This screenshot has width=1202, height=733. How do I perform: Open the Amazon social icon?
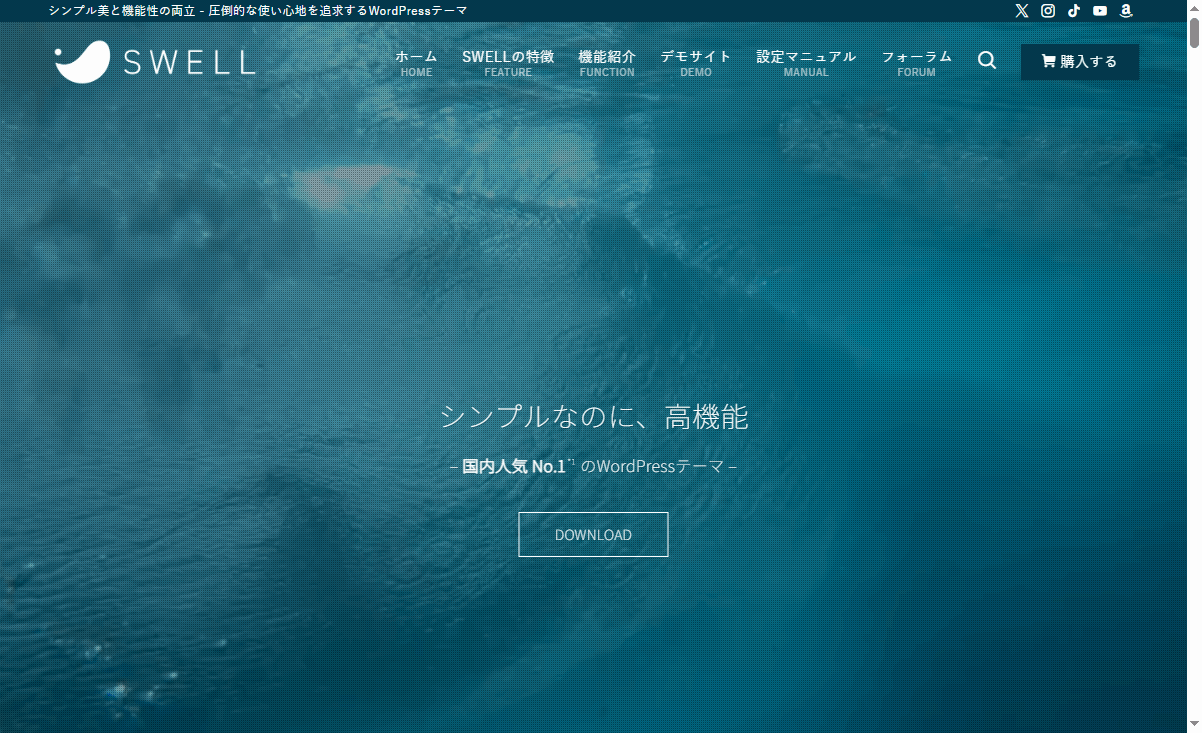pyautogui.click(x=1126, y=11)
